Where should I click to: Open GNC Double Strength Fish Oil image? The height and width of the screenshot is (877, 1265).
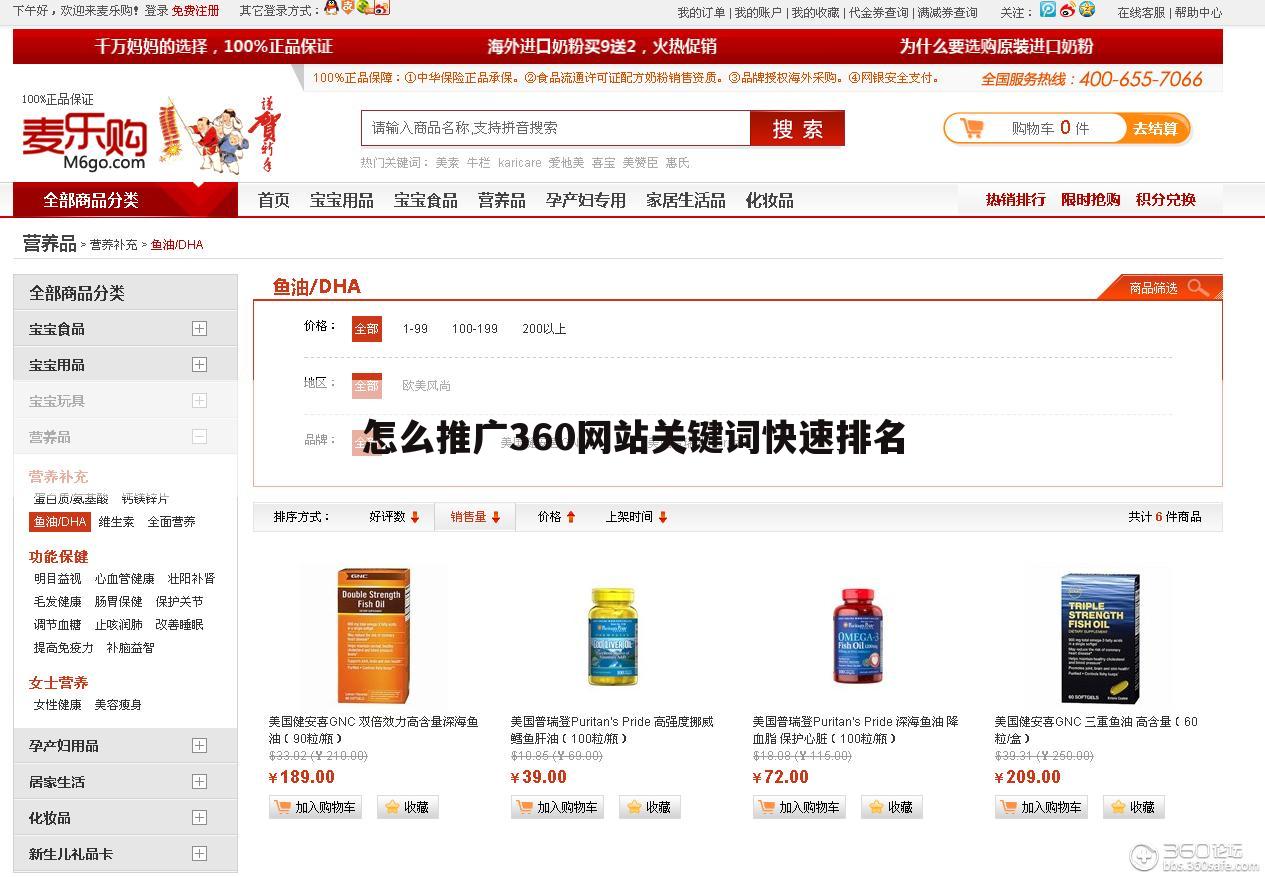373,636
